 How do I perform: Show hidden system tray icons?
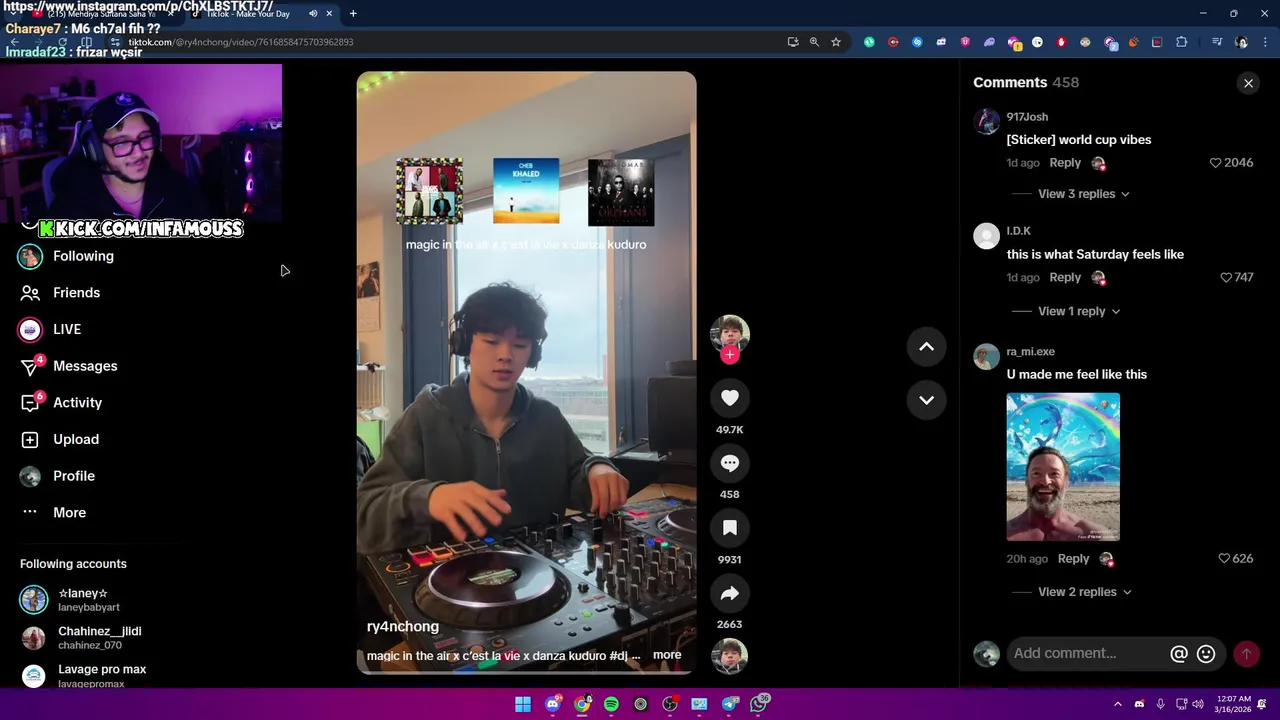tap(1118, 705)
